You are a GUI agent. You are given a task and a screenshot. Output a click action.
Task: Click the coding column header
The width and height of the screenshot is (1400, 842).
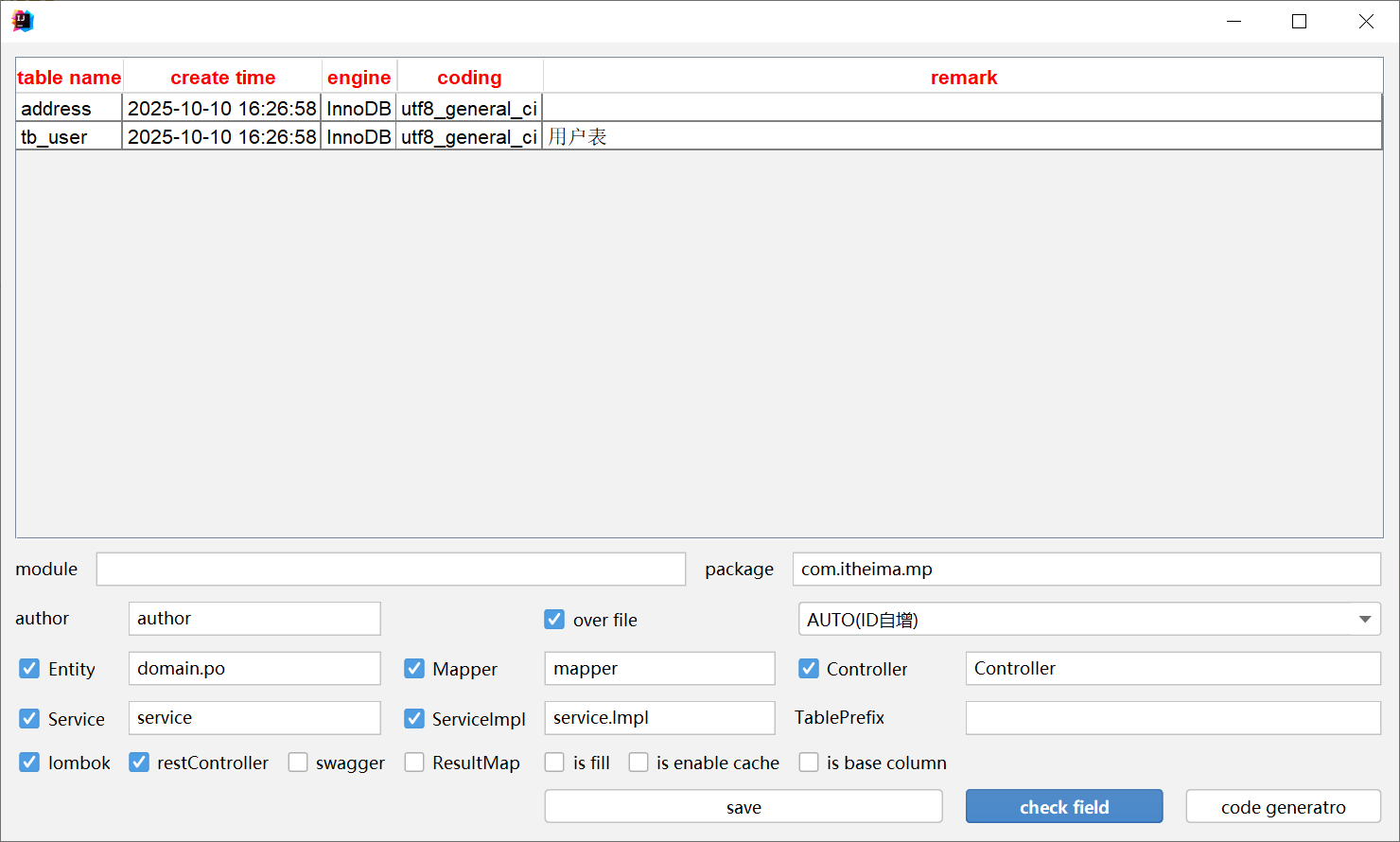tap(470, 78)
